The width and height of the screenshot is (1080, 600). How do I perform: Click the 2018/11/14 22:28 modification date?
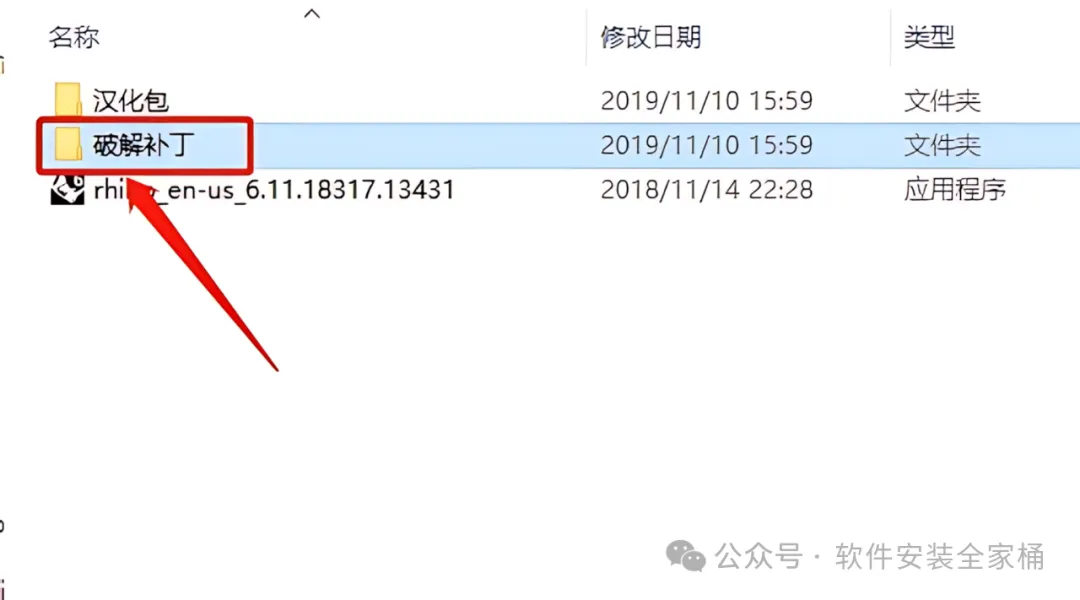707,189
